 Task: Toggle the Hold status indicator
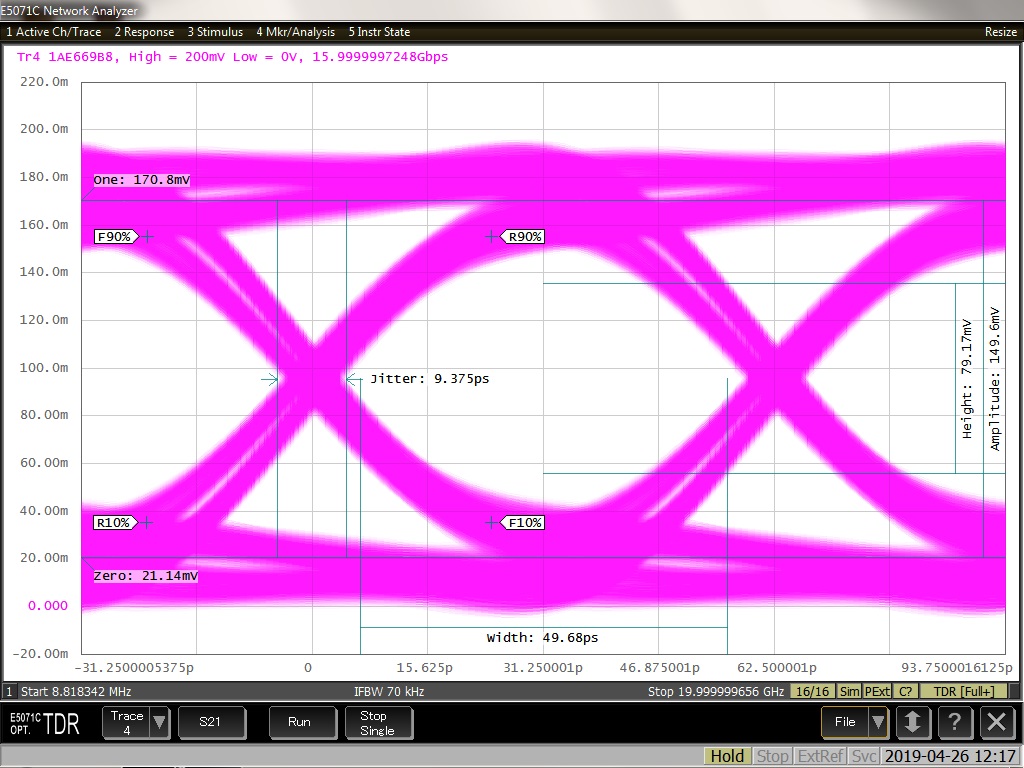click(726, 756)
